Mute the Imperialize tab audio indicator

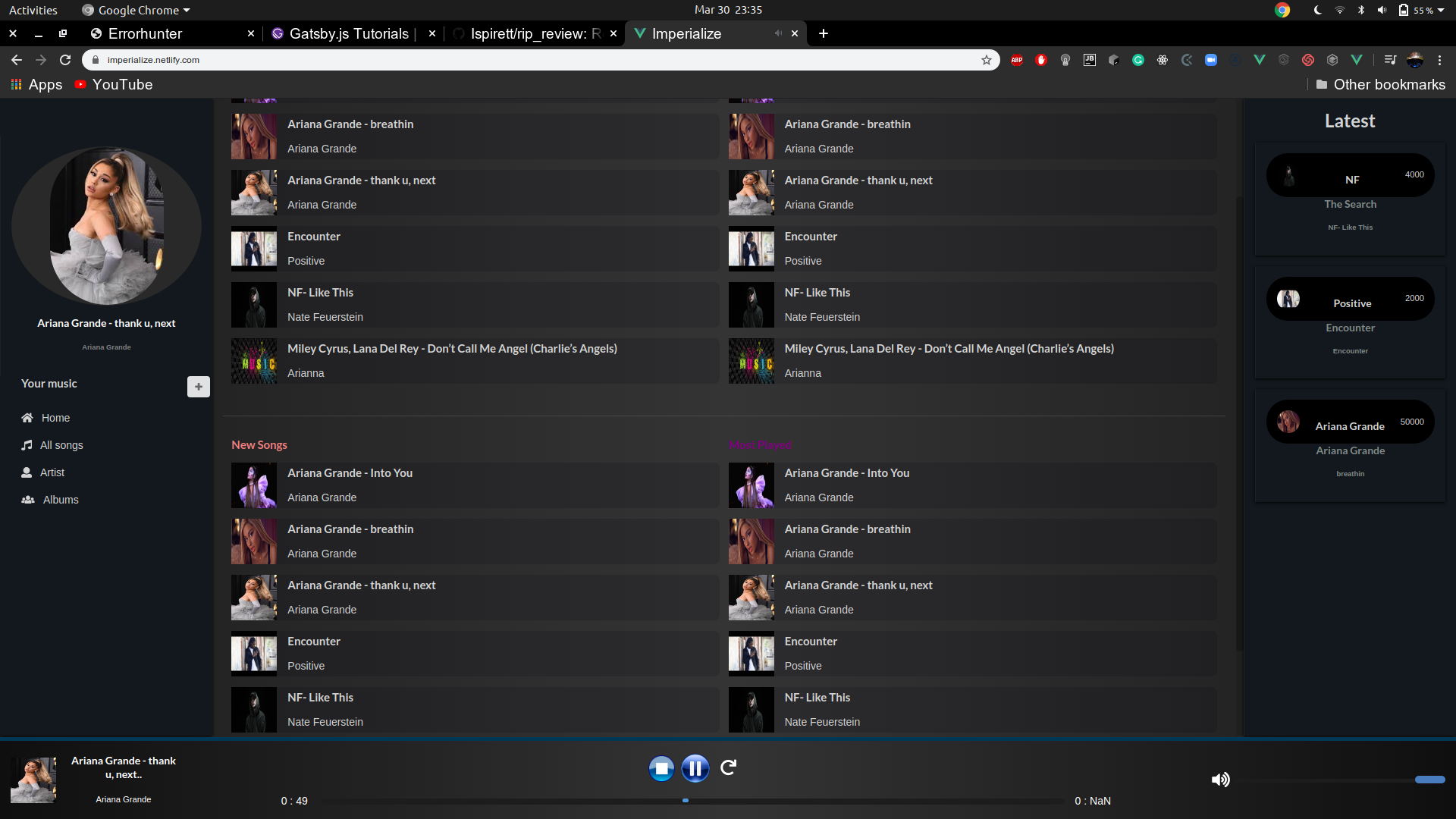777,33
